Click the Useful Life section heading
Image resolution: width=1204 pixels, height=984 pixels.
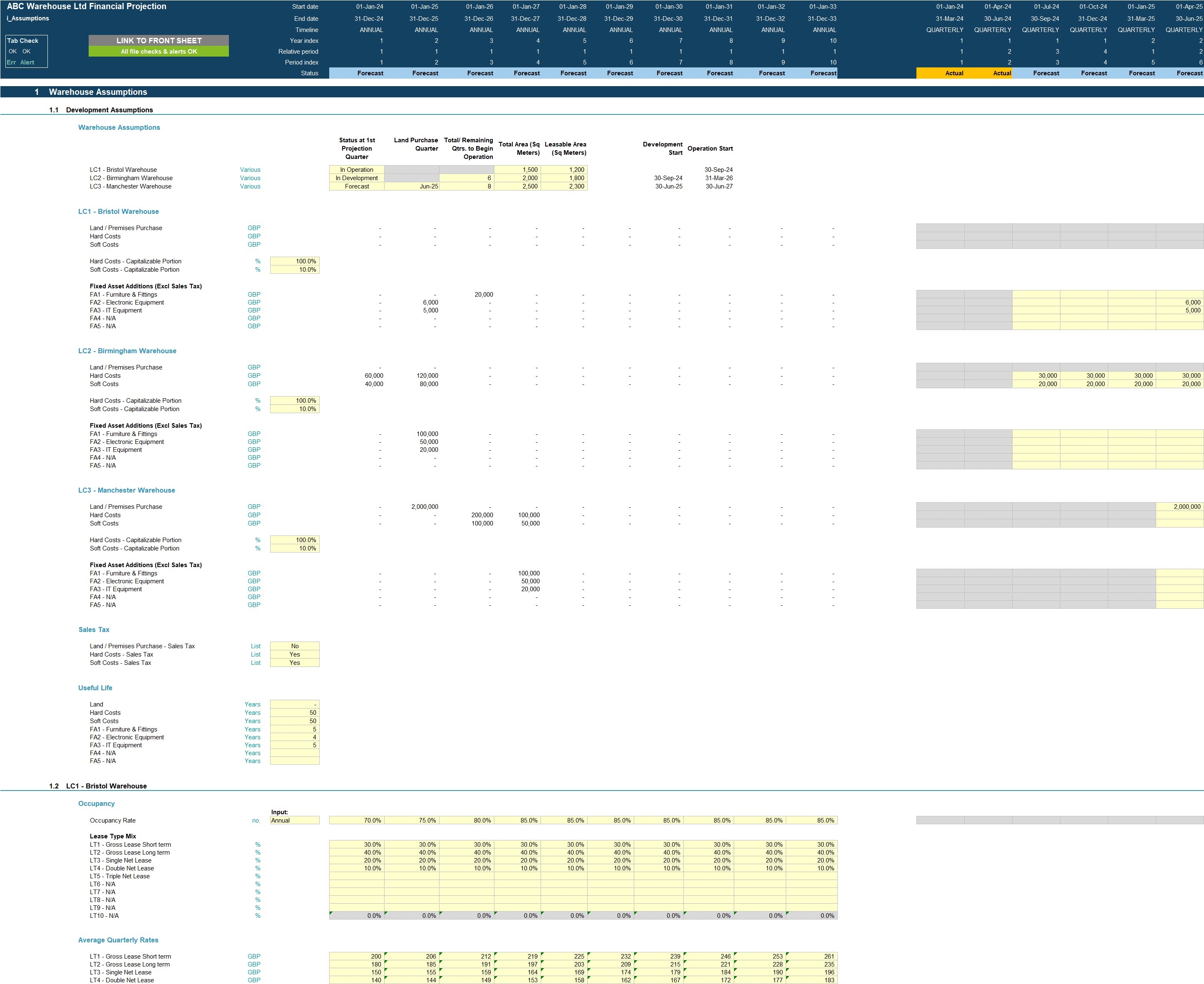click(x=95, y=688)
